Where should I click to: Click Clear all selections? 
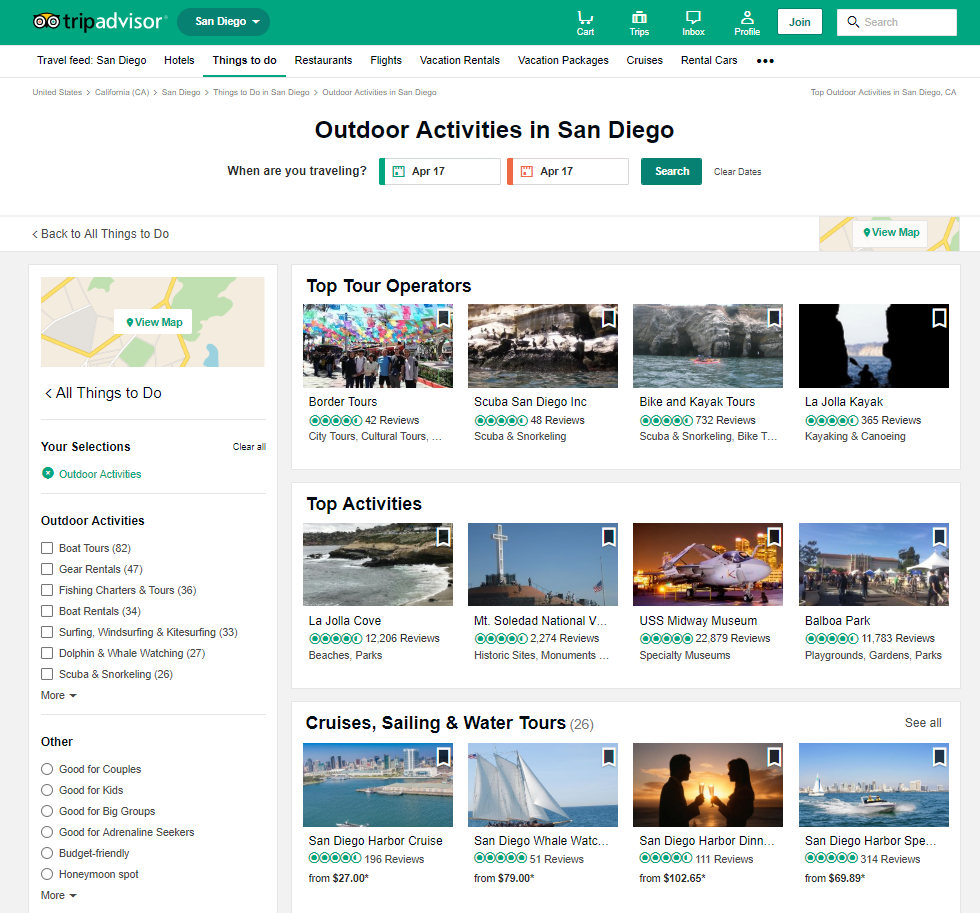point(249,447)
